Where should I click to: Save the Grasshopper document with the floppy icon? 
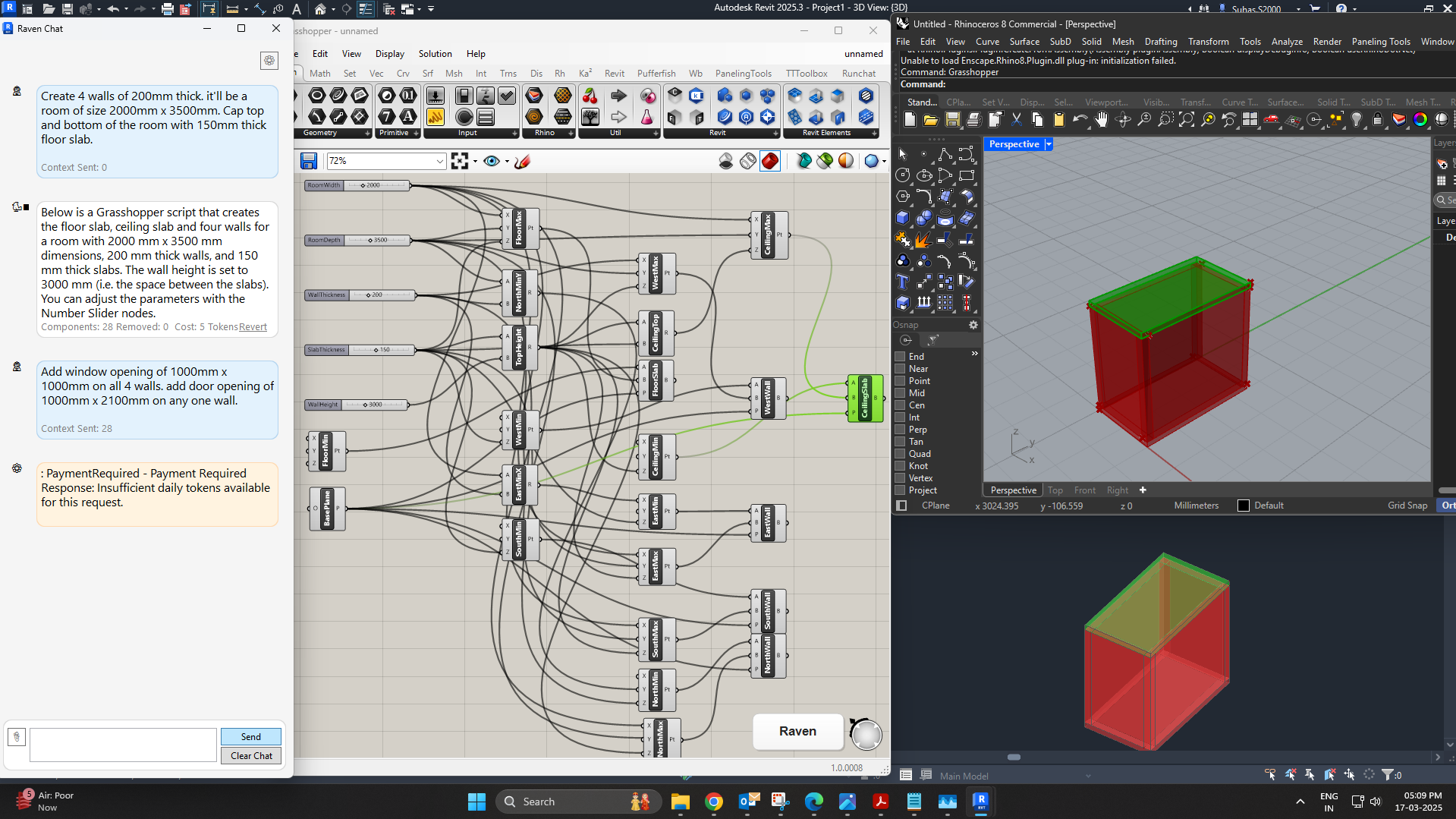pos(308,161)
